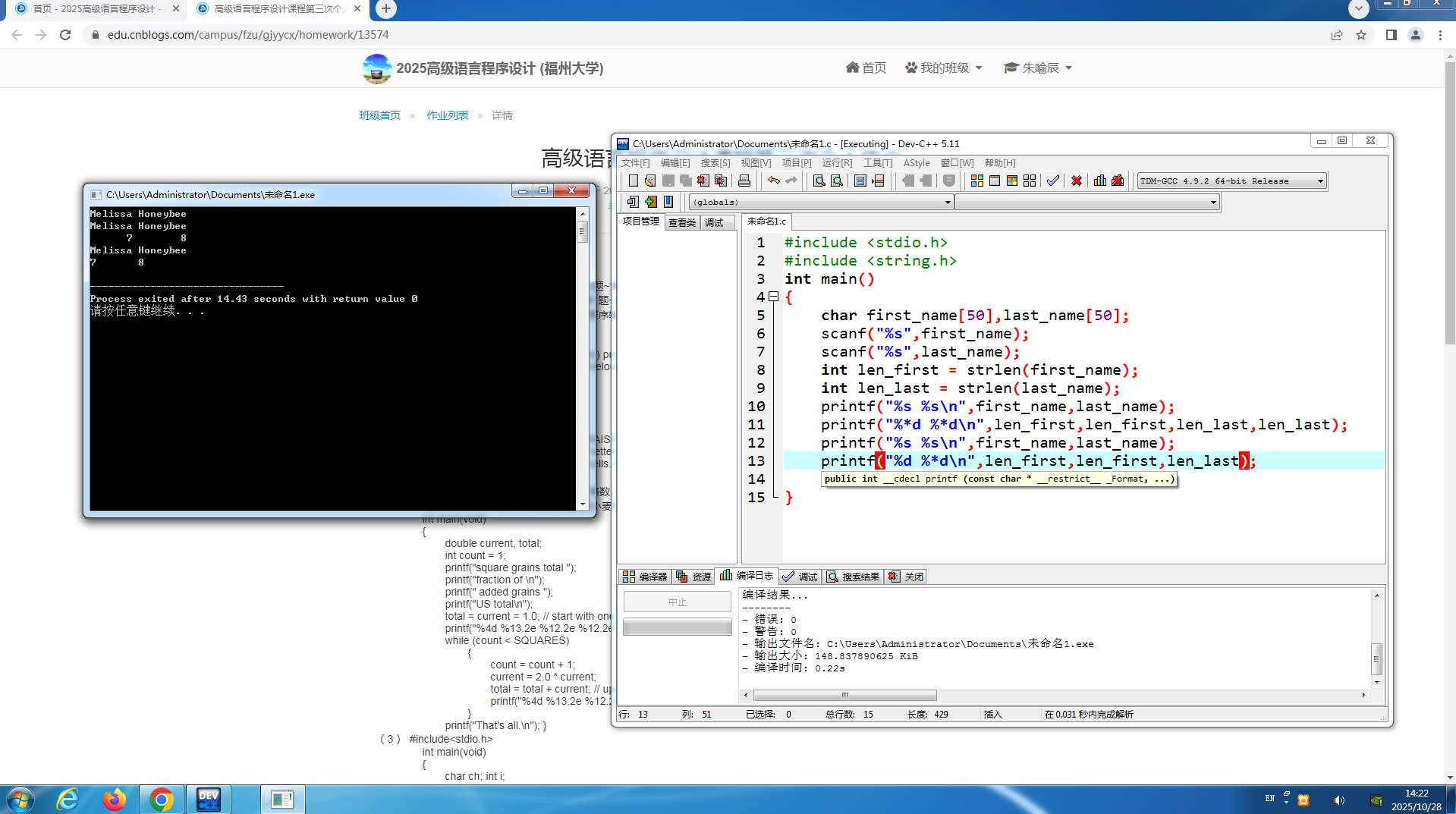Click the Undo arrow in Dev-C++ toolbar

tap(774, 181)
